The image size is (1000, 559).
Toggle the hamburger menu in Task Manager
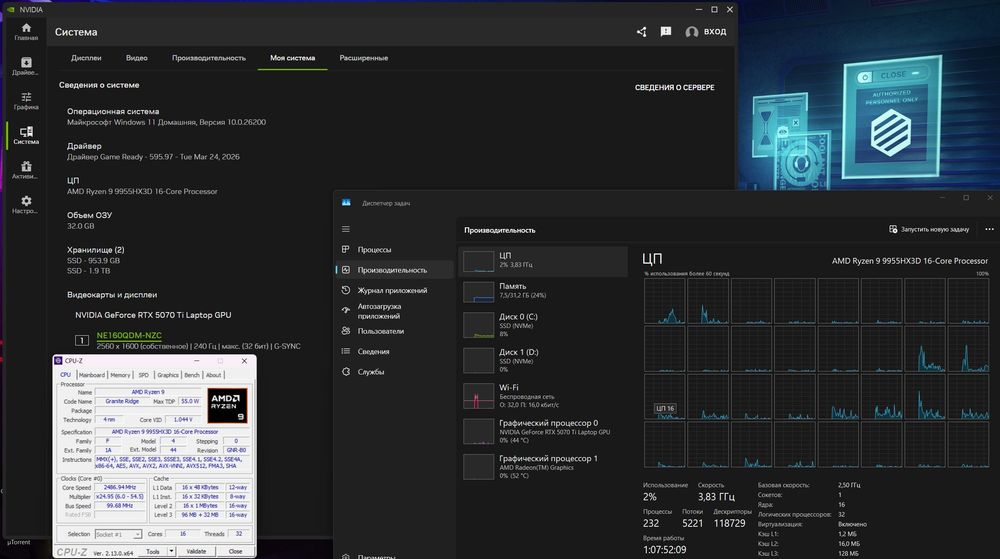tap(346, 229)
